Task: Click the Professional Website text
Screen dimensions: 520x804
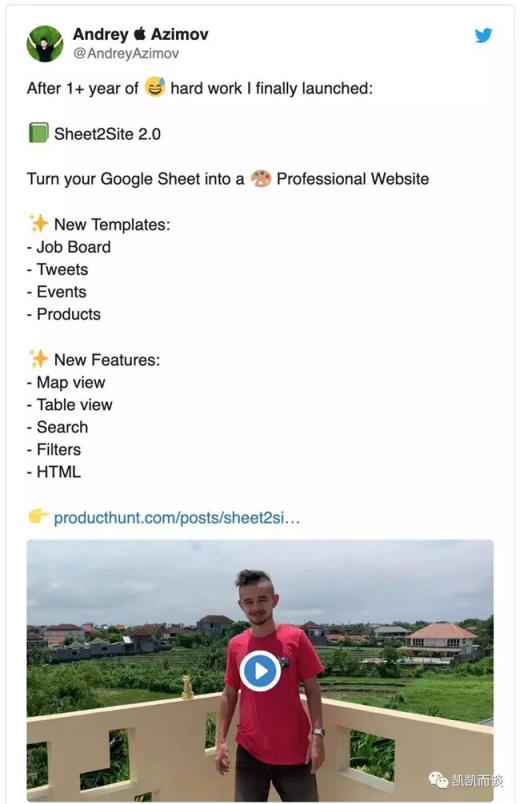Action: (353, 178)
